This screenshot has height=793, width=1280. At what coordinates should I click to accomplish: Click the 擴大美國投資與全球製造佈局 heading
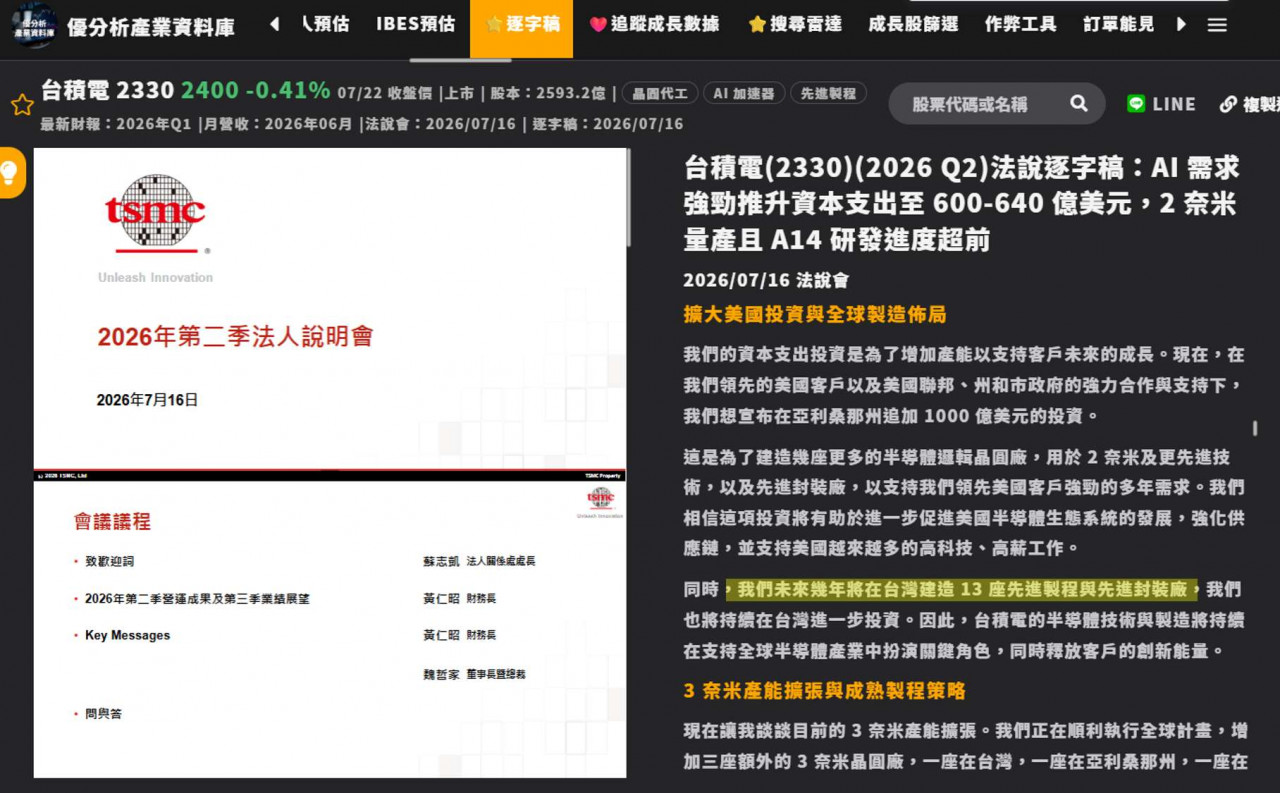tap(815, 315)
